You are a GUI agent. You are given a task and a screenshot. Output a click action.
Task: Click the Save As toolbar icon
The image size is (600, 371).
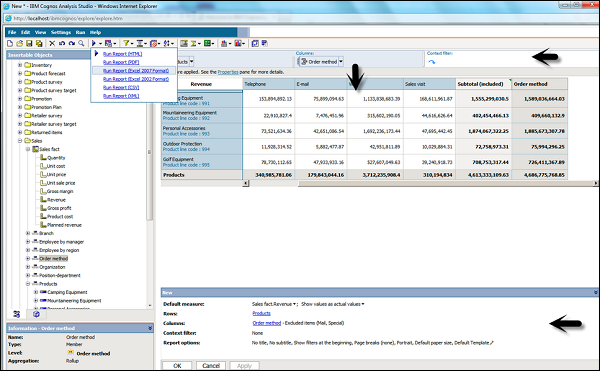pyautogui.click(x=39, y=44)
